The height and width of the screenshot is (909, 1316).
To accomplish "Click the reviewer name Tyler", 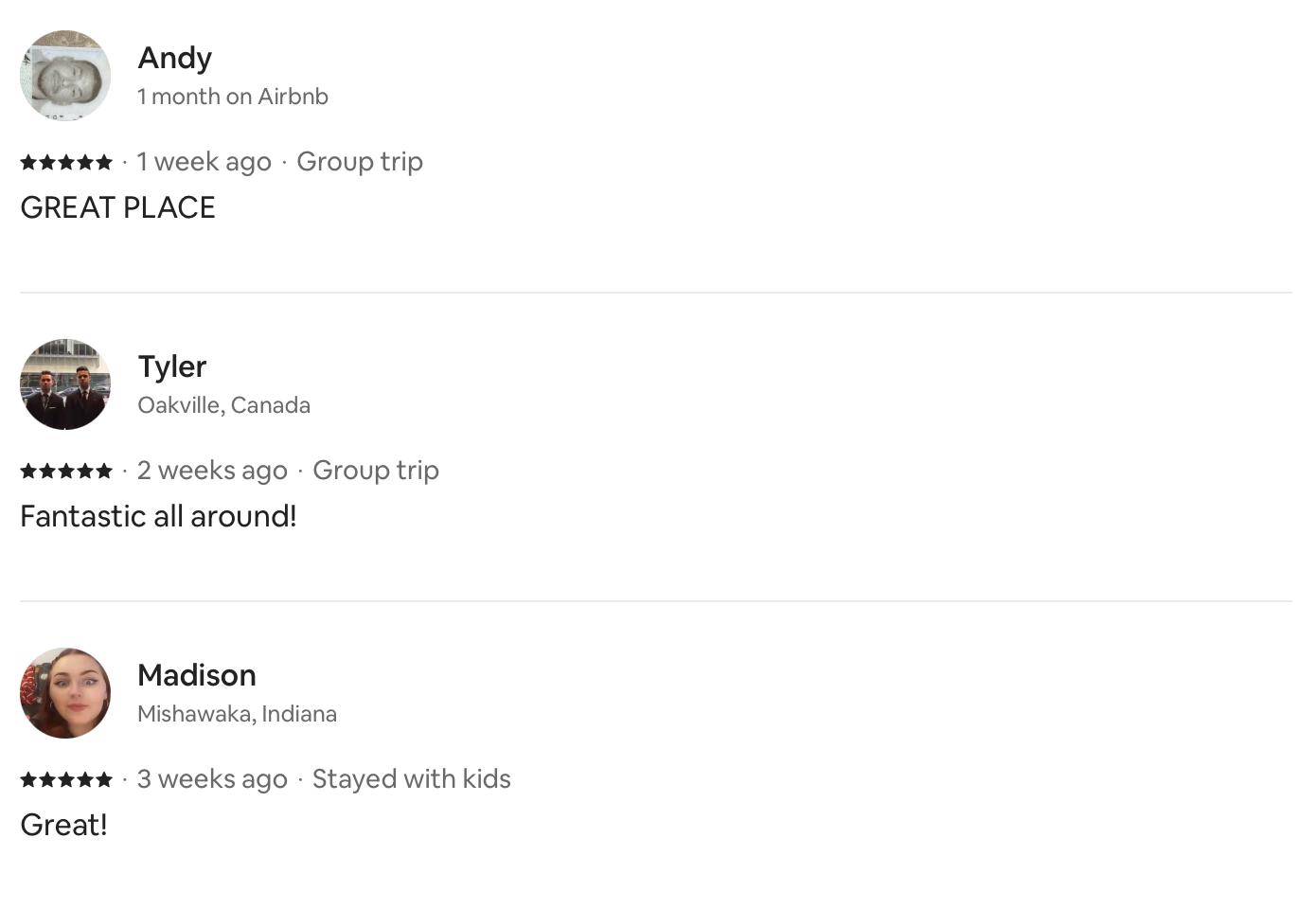I will (x=172, y=366).
